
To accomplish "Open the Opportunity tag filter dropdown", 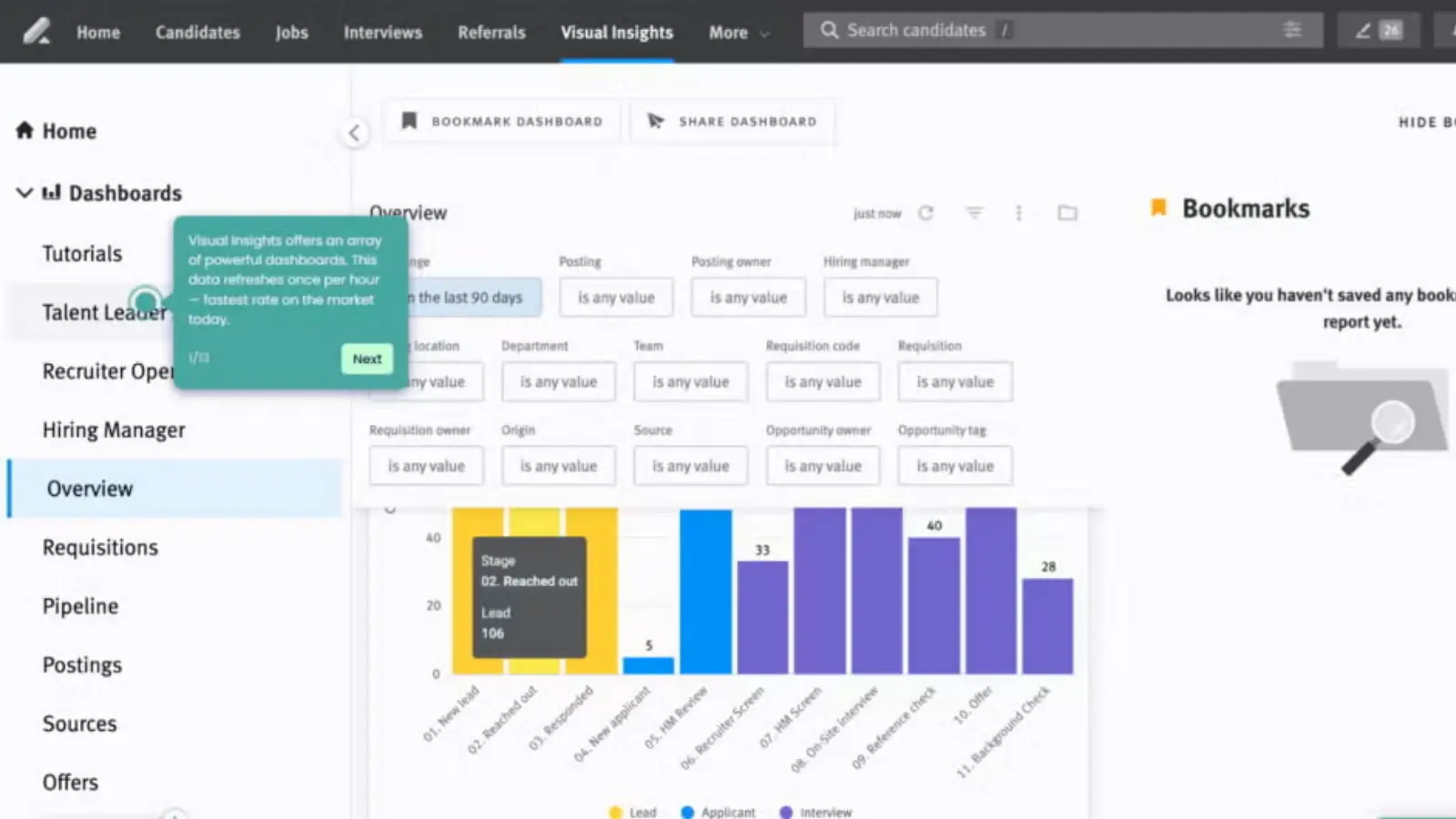I will 955,466.
